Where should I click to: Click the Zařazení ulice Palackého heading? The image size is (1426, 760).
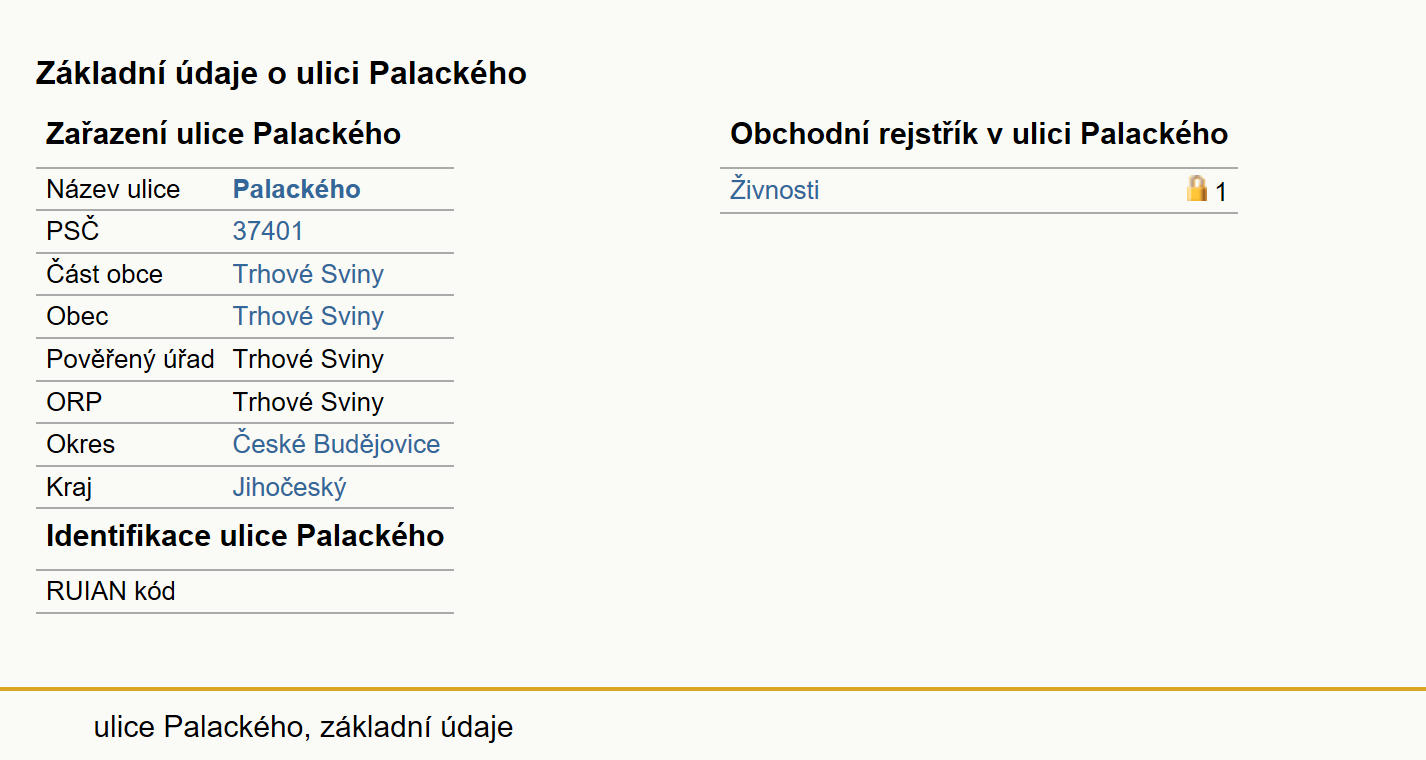[x=224, y=134]
